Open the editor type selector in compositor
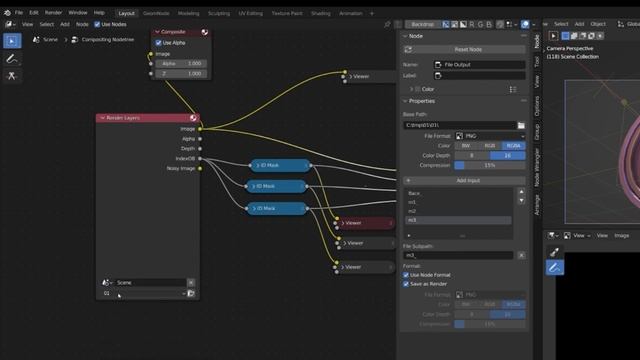The width and height of the screenshot is (640, 360). click(x=10, y=24)
